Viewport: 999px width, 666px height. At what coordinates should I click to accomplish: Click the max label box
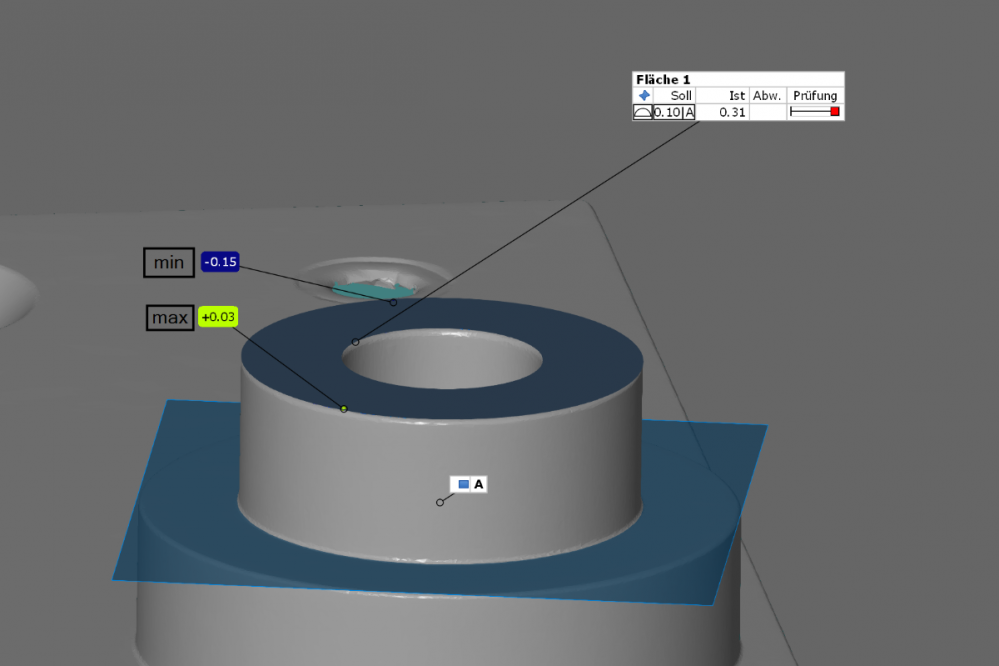coord(168,318)
